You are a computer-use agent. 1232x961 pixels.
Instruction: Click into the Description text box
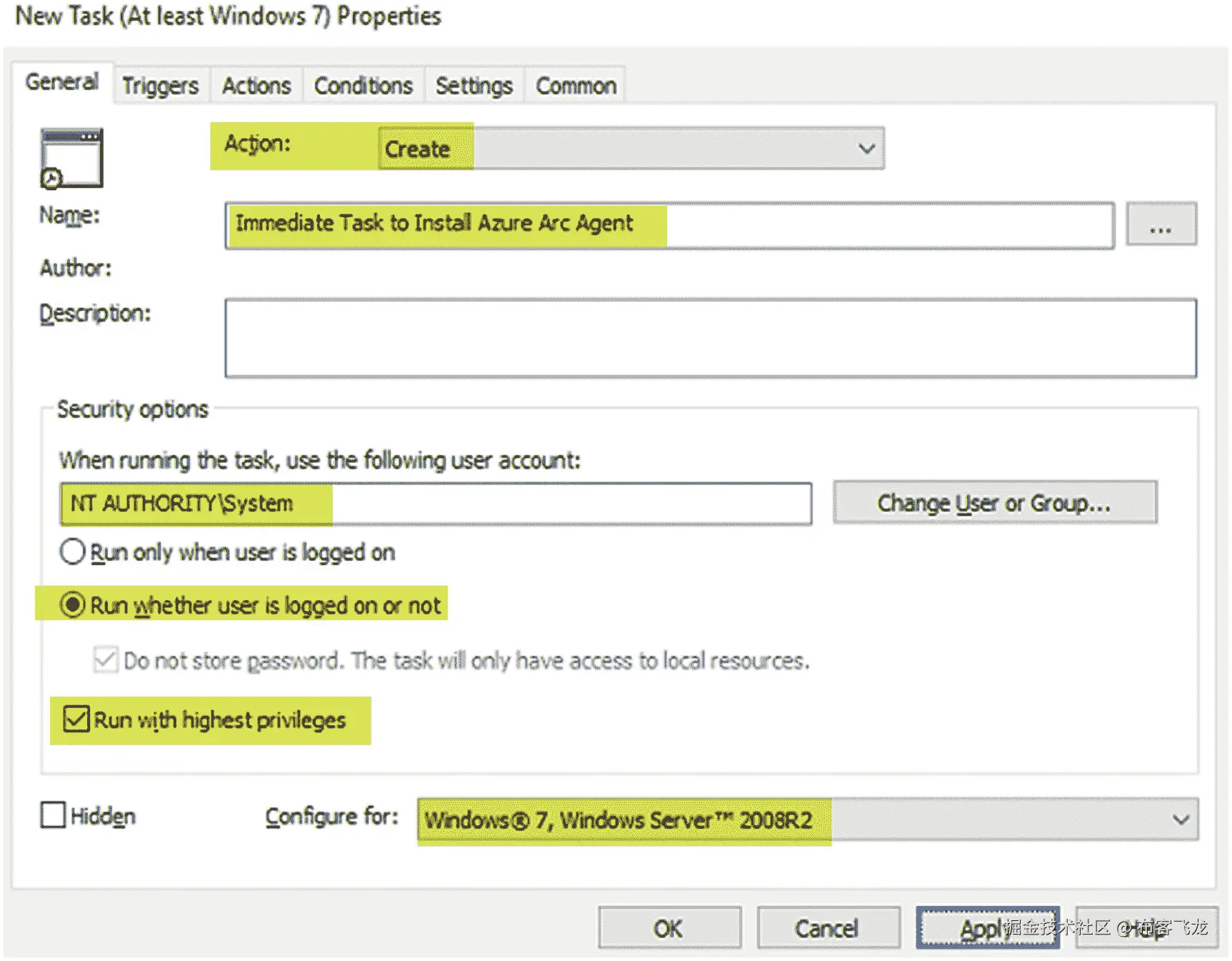[x=710, y=338]
